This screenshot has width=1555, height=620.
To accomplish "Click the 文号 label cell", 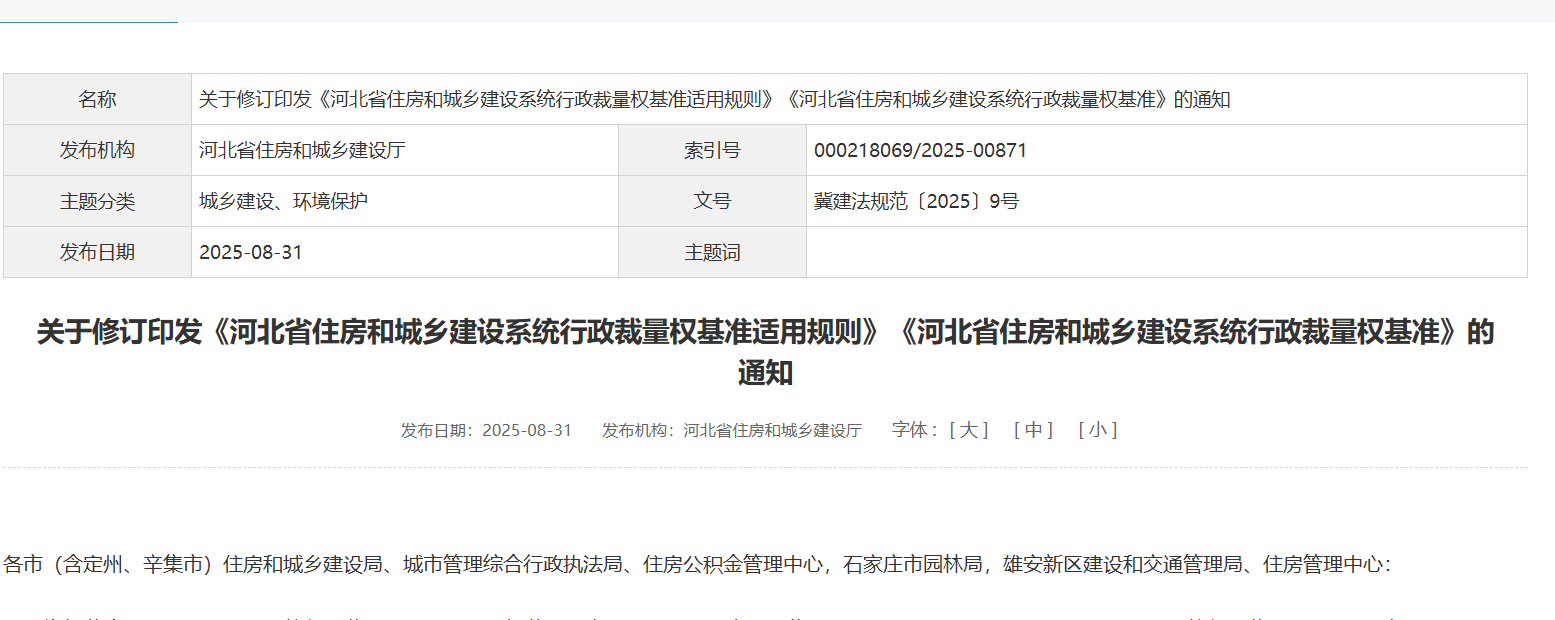I will [712, 202].
